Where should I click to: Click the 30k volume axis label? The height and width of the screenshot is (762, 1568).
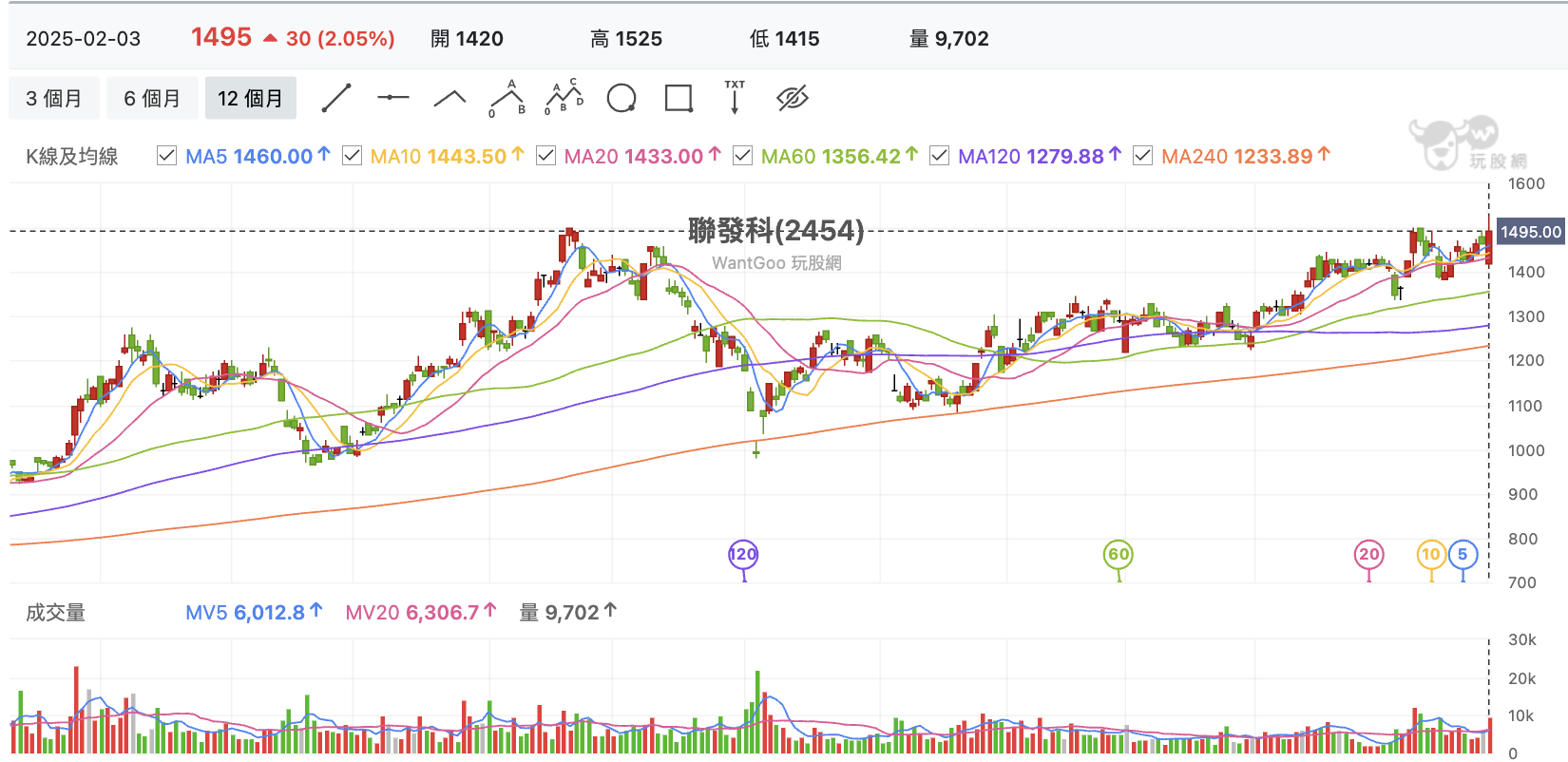point(1522,640)
